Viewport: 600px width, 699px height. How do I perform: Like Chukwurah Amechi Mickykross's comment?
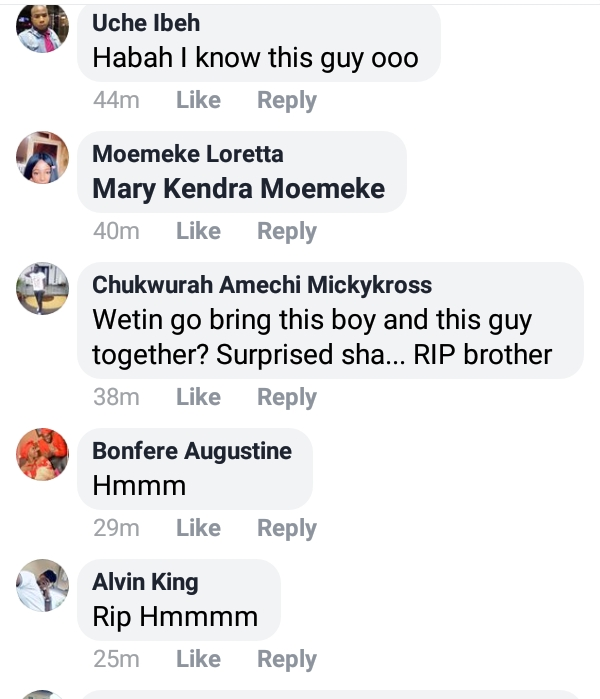tap(198, 397)
